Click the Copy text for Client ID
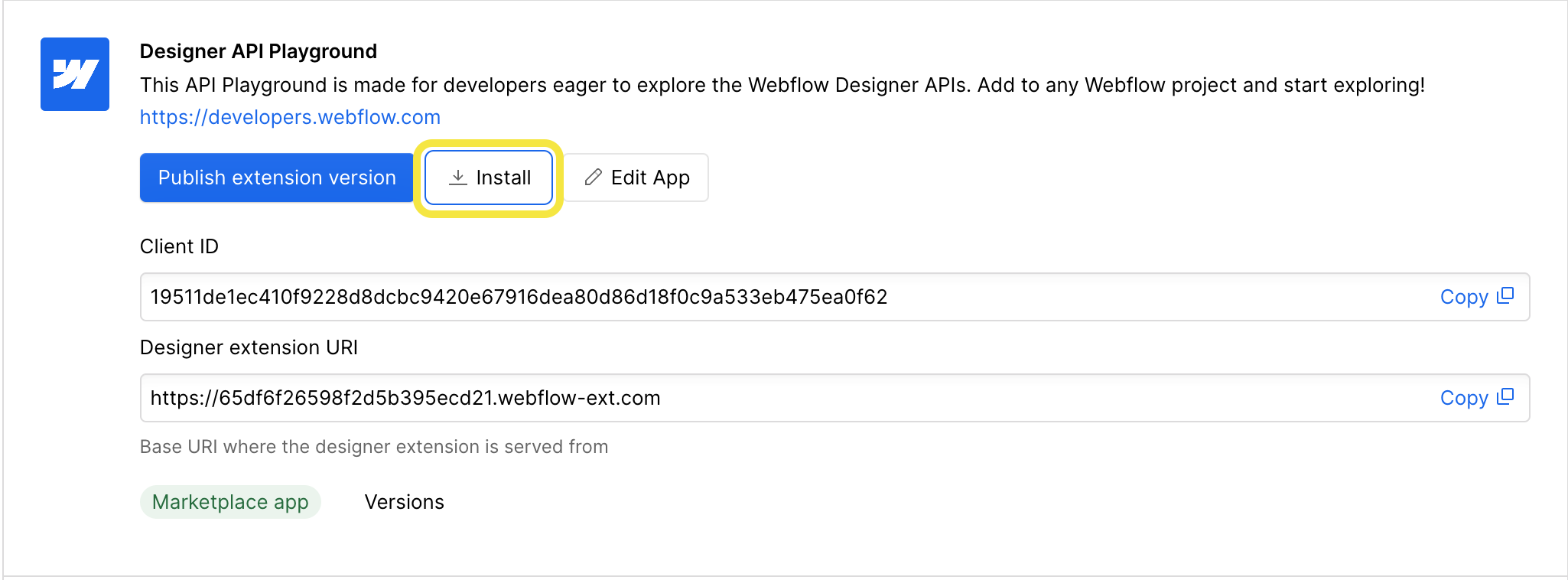 [1463, 297]
